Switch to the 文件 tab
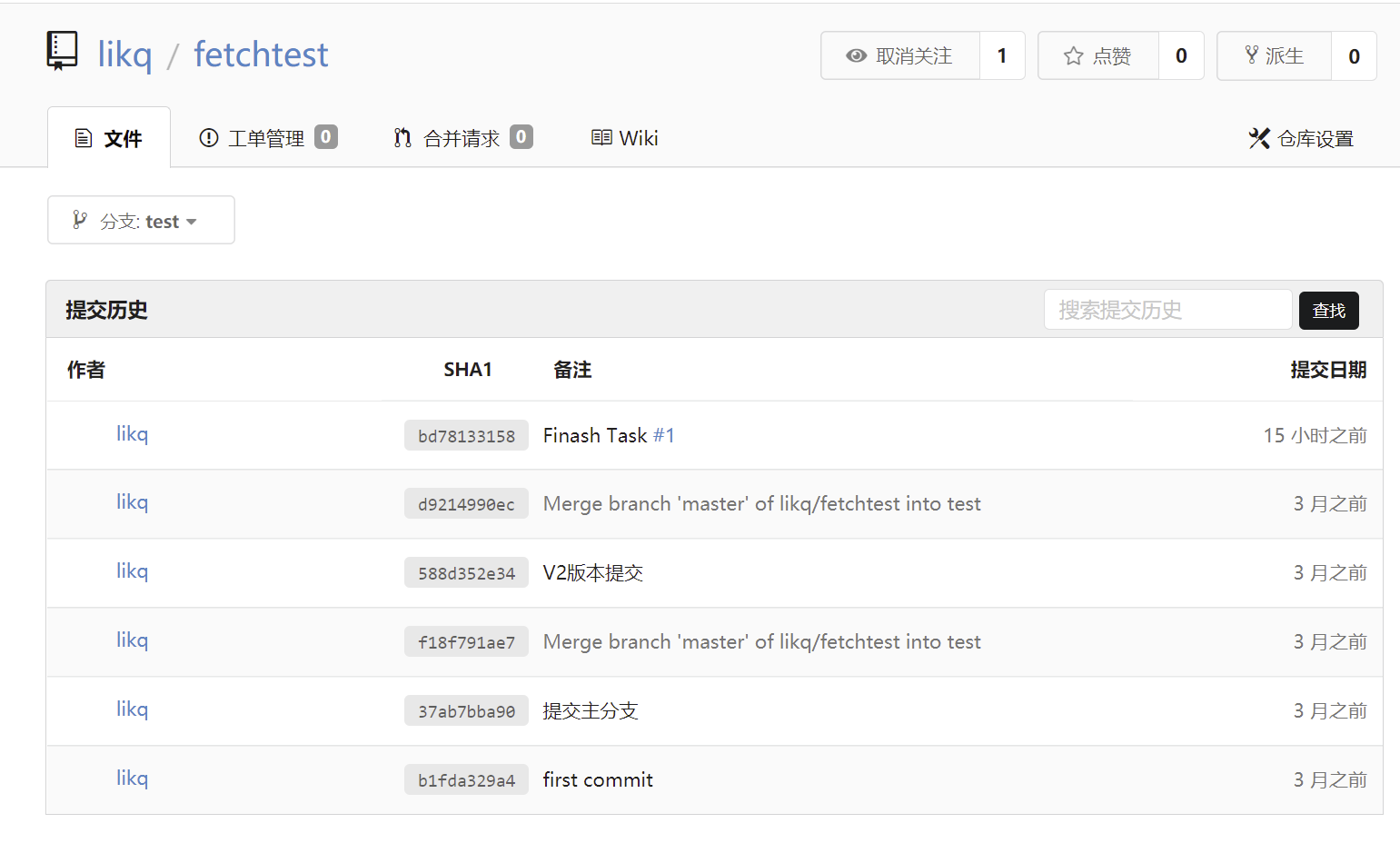 tap(109, 139)
